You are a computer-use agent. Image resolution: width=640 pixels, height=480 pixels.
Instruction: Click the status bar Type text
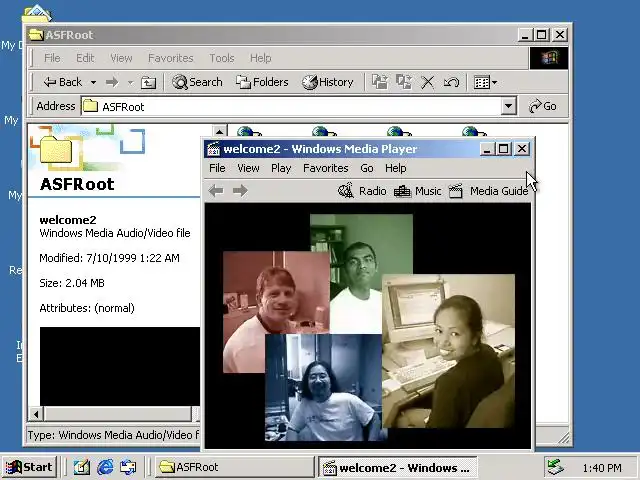pos(113,435)
